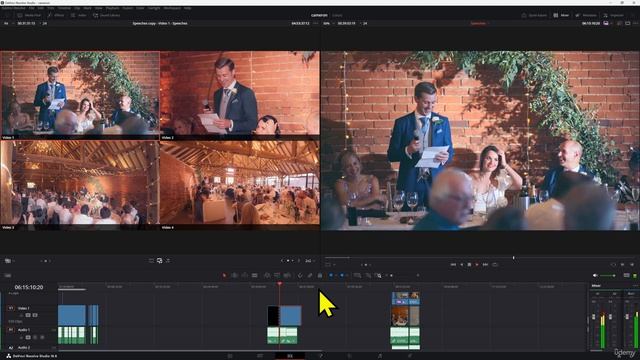Open the Playback menu
Viewport: 640px width, 360px height.
(x=113, y=8)
